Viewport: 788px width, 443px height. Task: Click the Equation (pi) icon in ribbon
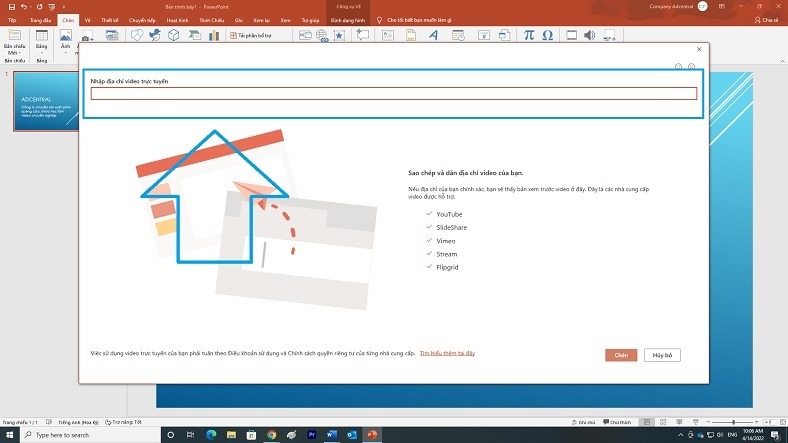point(530,35)
